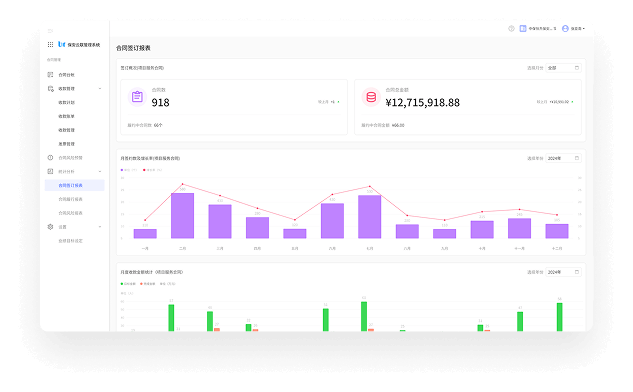The image size is (633, 392).
Task: Click the tallest purple bar for February
Action: (182, 216)
